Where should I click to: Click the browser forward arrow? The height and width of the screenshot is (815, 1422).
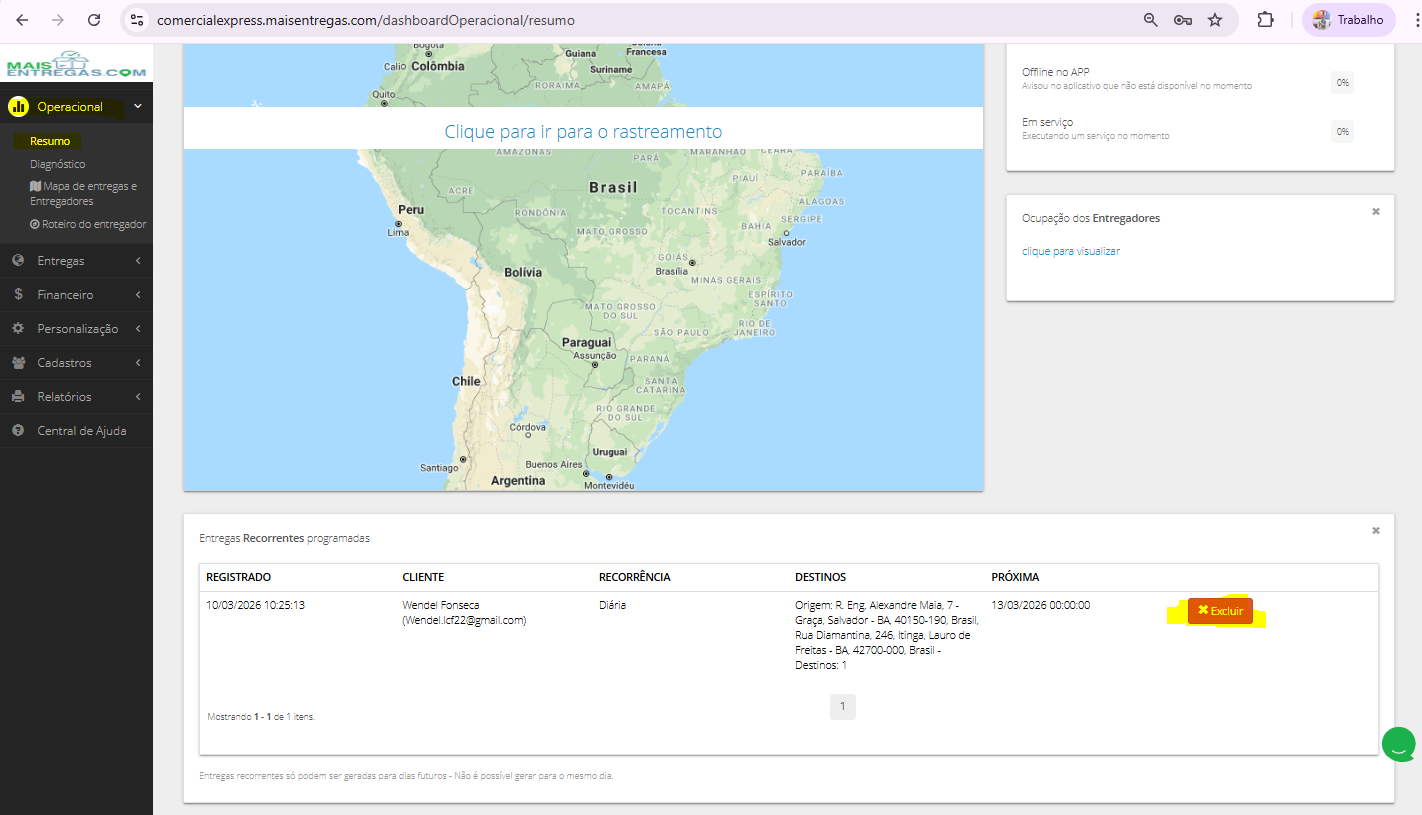coord(58,20)
